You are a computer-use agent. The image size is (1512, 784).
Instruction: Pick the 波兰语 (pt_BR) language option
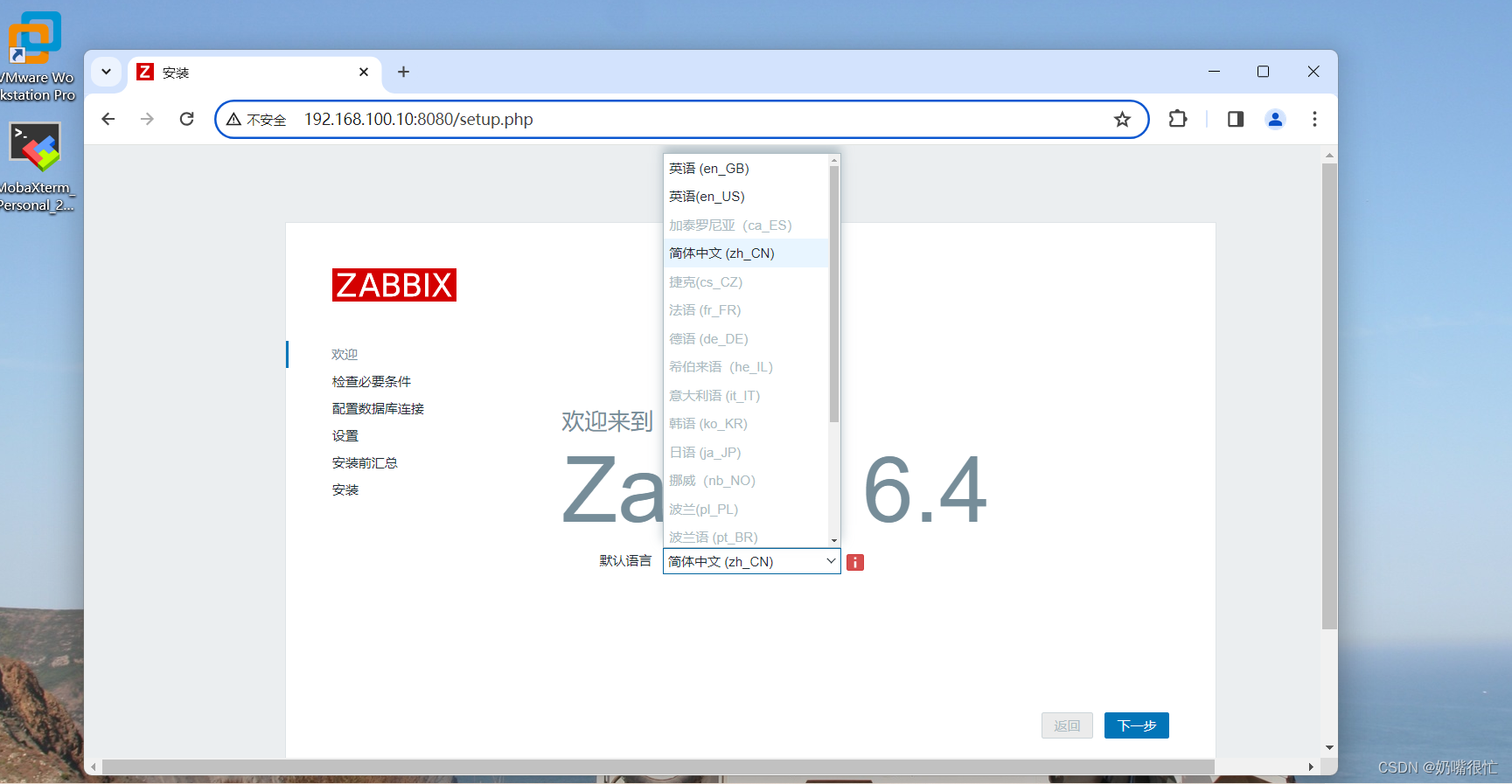(x=746, y=536)
